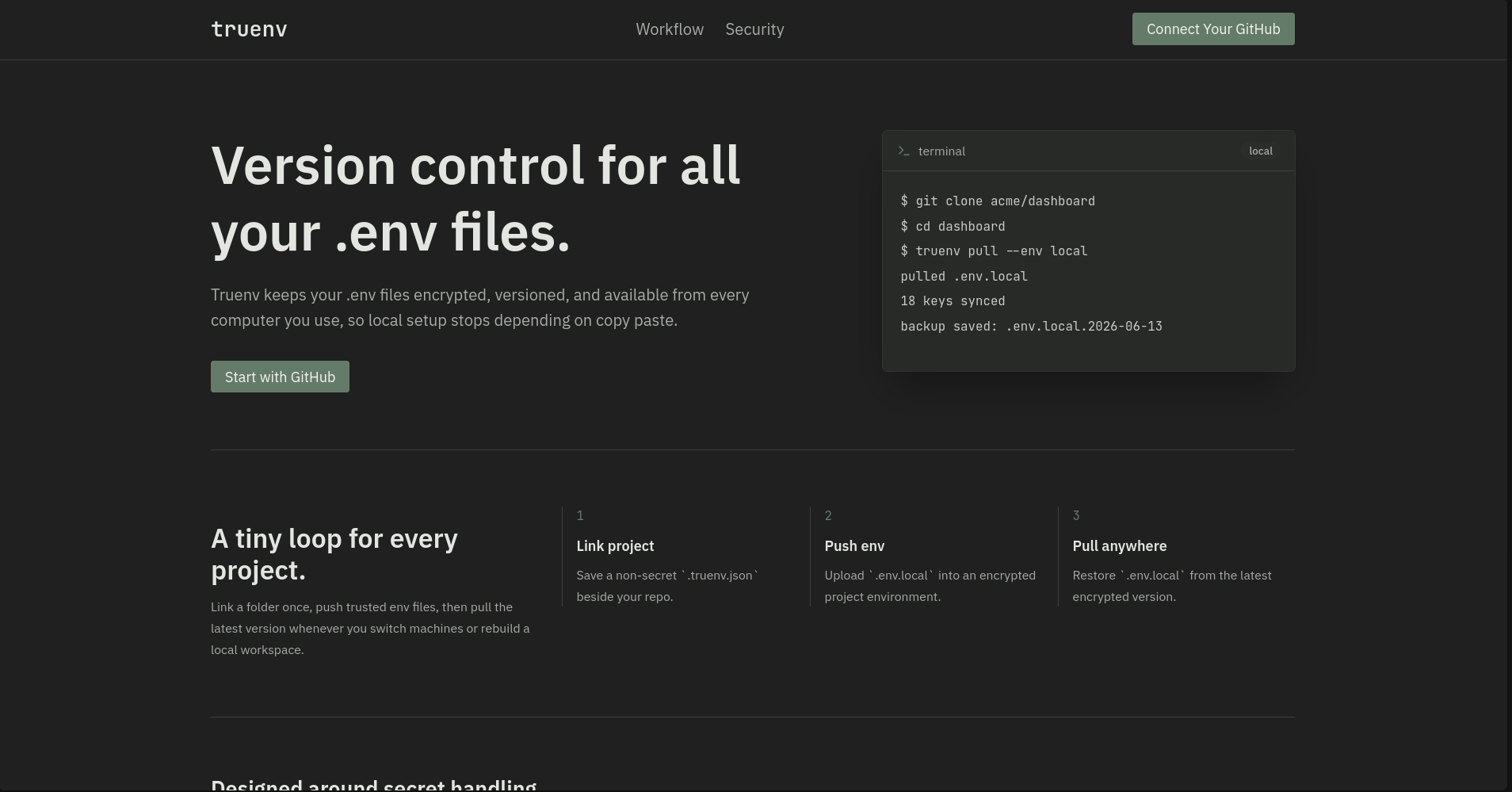
Task: Click the terminal prompt icon in the panel header
Action: point(903,151)
